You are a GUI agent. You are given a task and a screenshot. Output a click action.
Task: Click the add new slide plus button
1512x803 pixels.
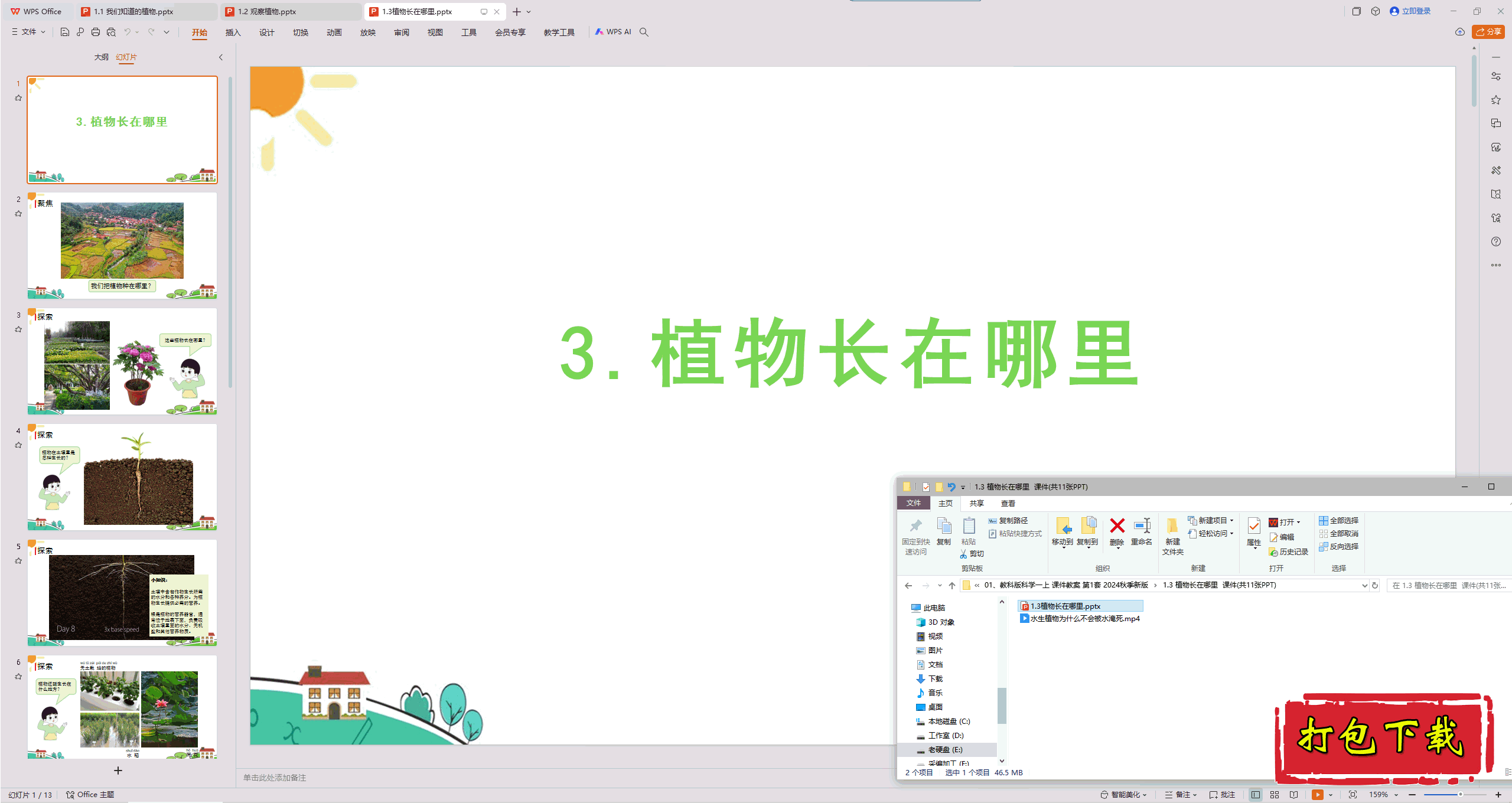pos(118,771)
